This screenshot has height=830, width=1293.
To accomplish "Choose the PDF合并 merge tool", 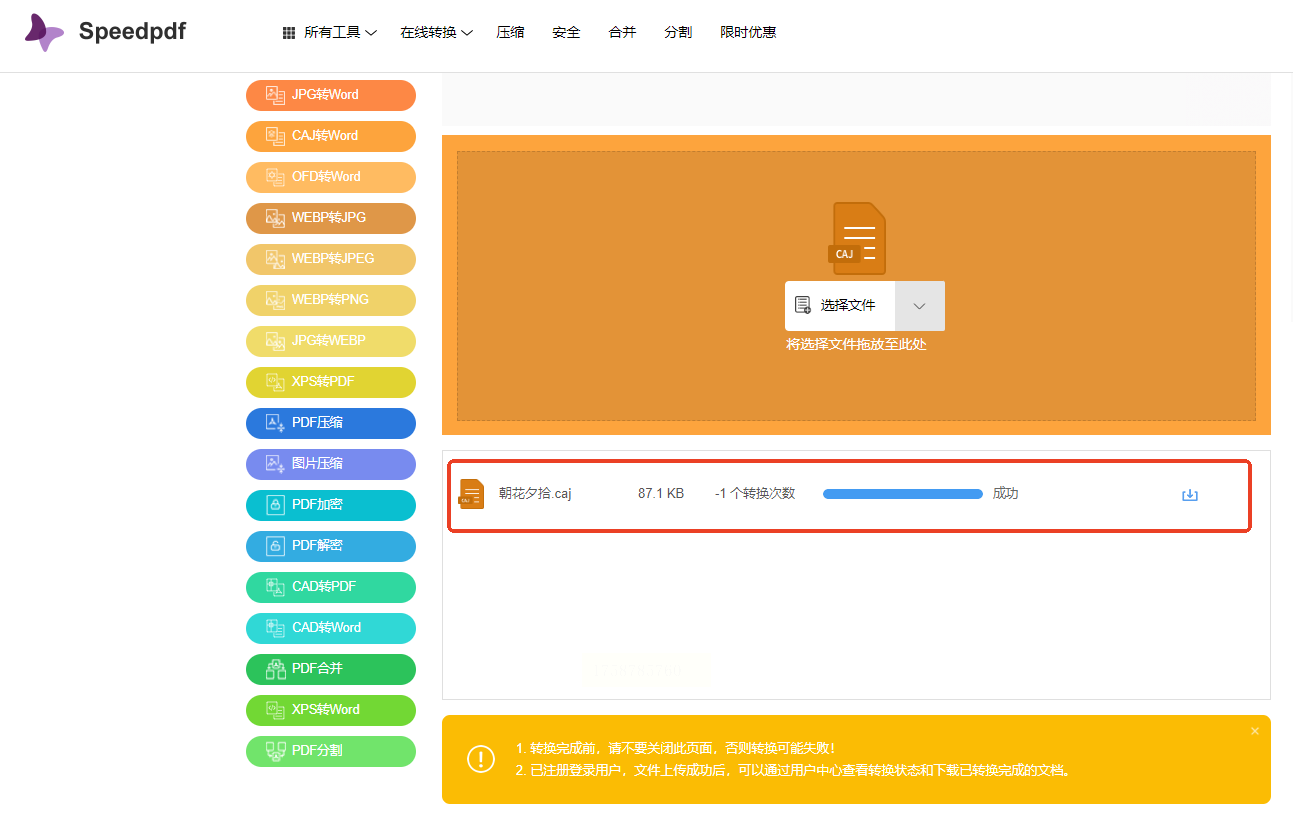I will [x=330, y=669].
